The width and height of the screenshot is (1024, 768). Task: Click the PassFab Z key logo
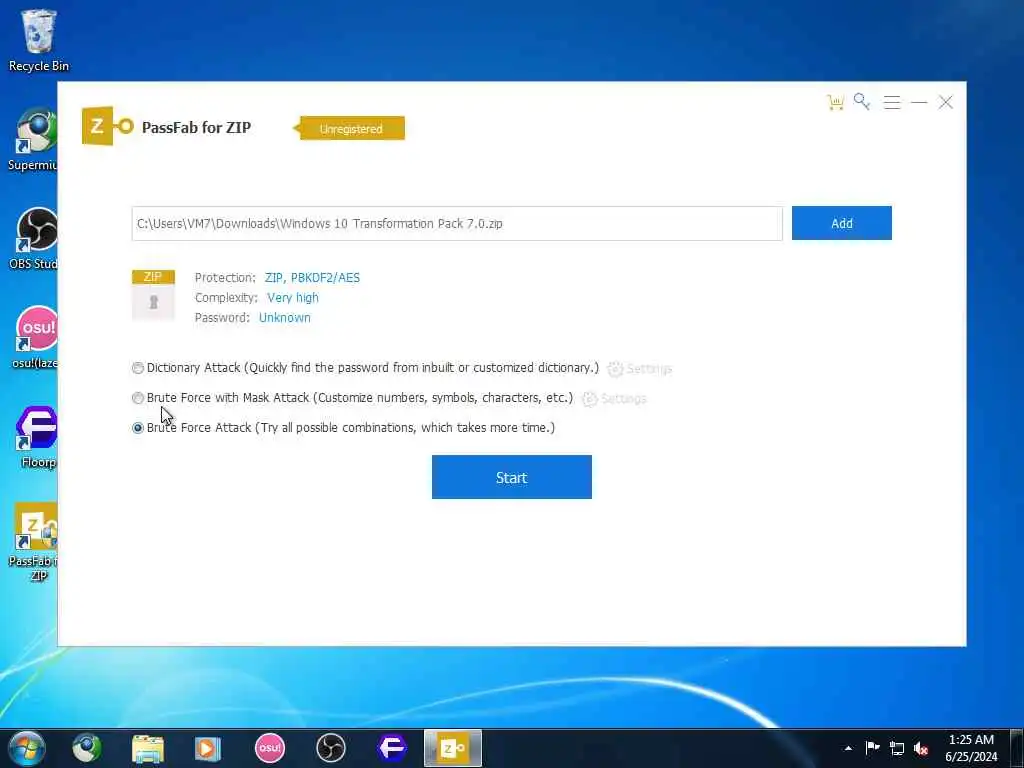coord(108,126)
